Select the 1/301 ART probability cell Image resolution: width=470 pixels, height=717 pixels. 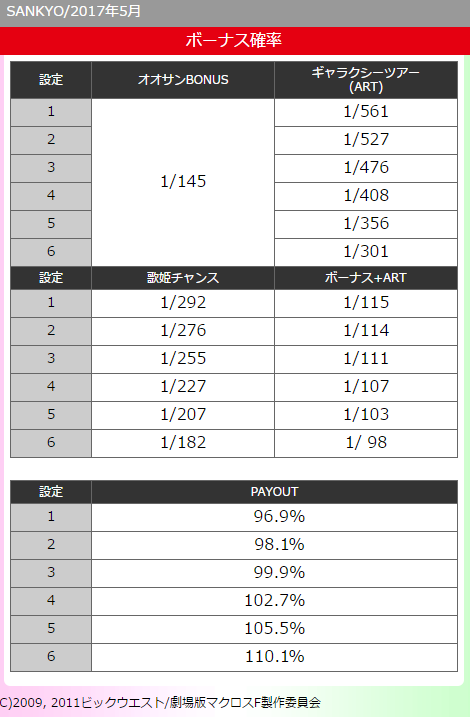(366, 252)
